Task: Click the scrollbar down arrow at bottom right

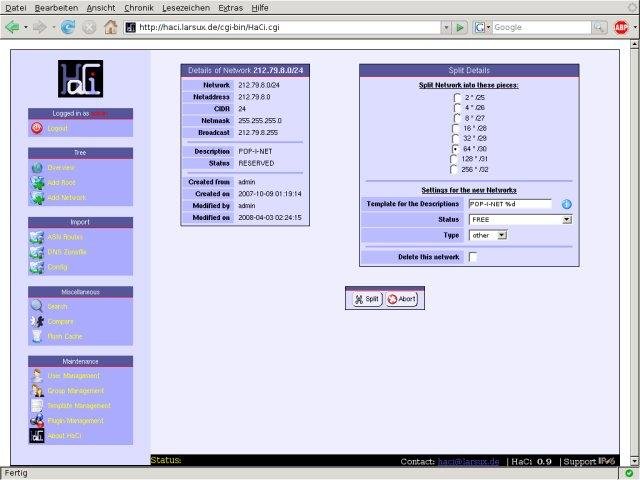Action: point(635,461)
